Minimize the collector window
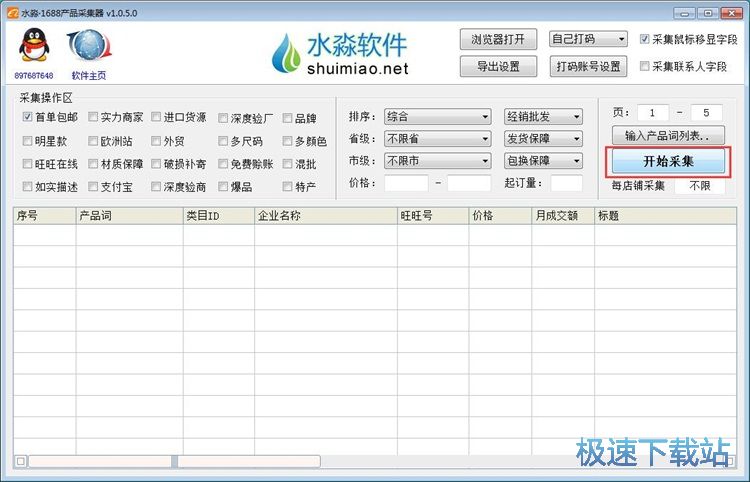Screen dimensions: 750x482 click(x=684, y=13)
